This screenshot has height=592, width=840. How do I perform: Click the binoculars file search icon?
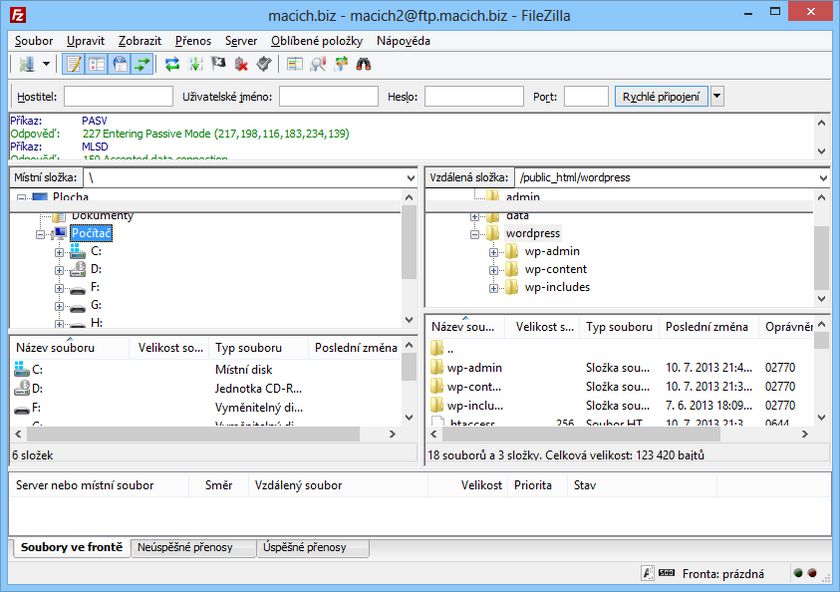(x=364, y=64)
